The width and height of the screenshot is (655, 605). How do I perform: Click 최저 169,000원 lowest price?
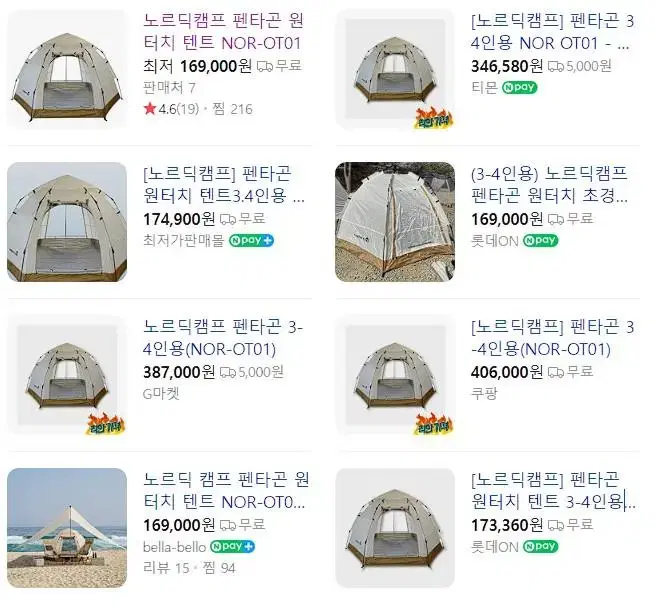197,66
